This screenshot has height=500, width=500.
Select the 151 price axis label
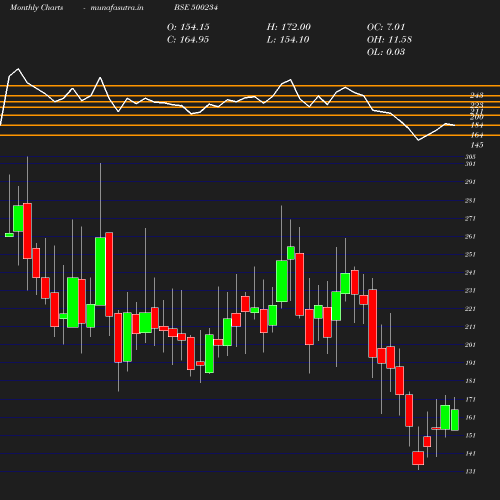(470, 436)
